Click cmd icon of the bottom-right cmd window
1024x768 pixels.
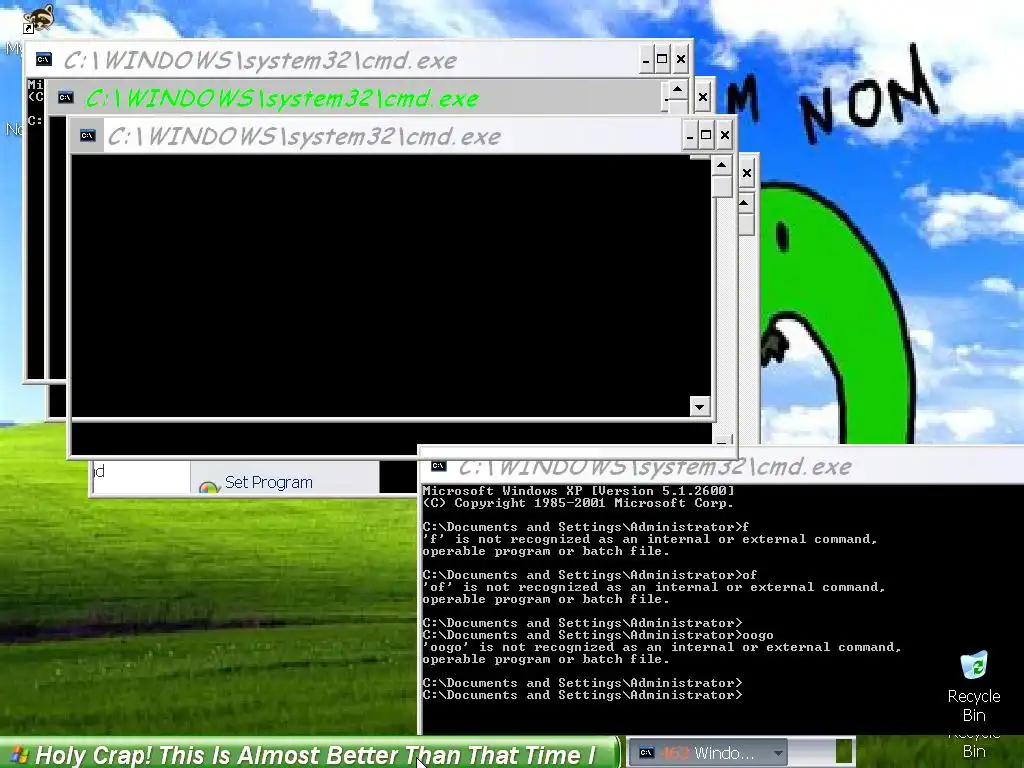(439, 466)
